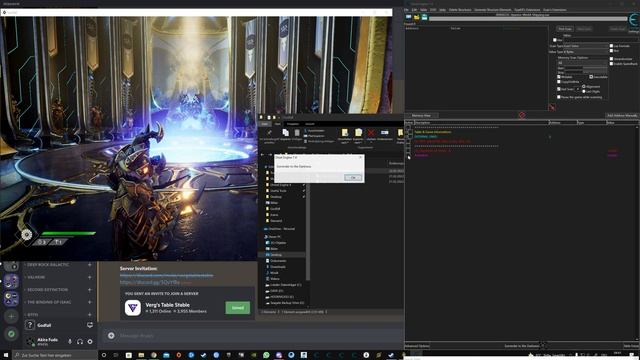Image resolution: width=640 pixels, height=360 pixels.
Task: Select Lokaler Datenträger (C:) in the Explorer tree
Action: (285, 285)
